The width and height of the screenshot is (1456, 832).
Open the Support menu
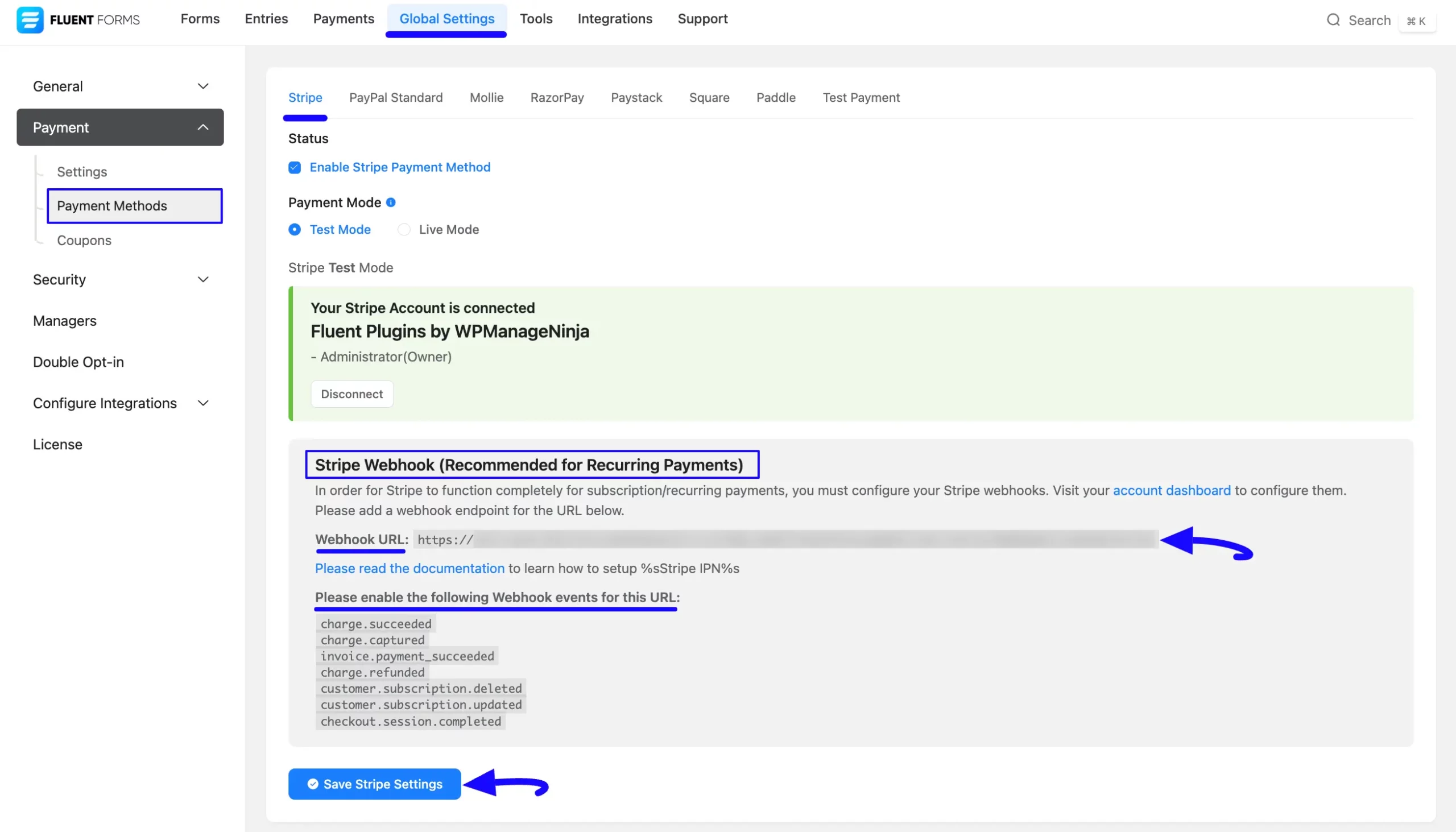[x=702, y=19]
